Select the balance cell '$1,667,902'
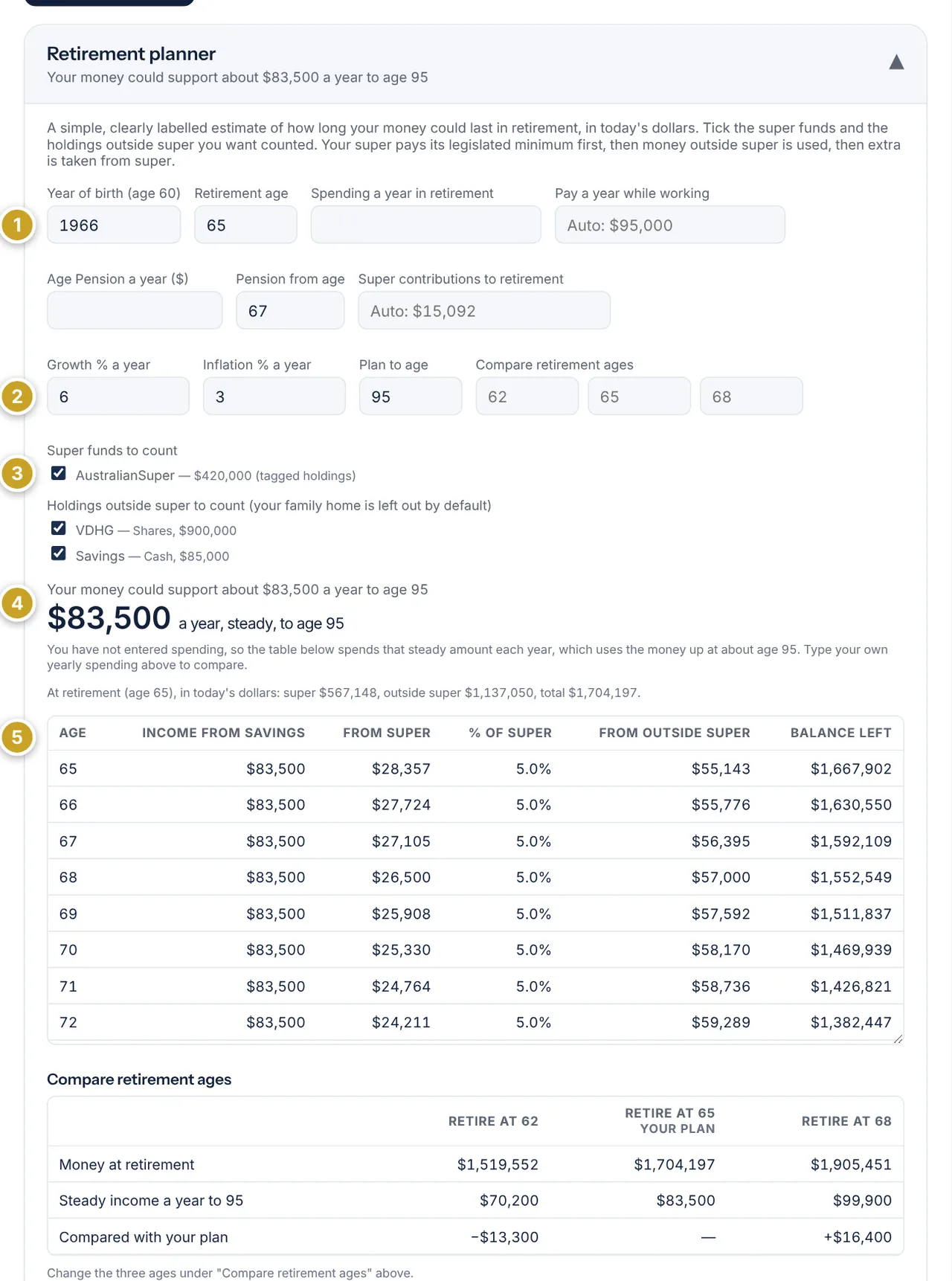Image resolution: width=952 pixels, height=1281 pixels. pos(851,768)
